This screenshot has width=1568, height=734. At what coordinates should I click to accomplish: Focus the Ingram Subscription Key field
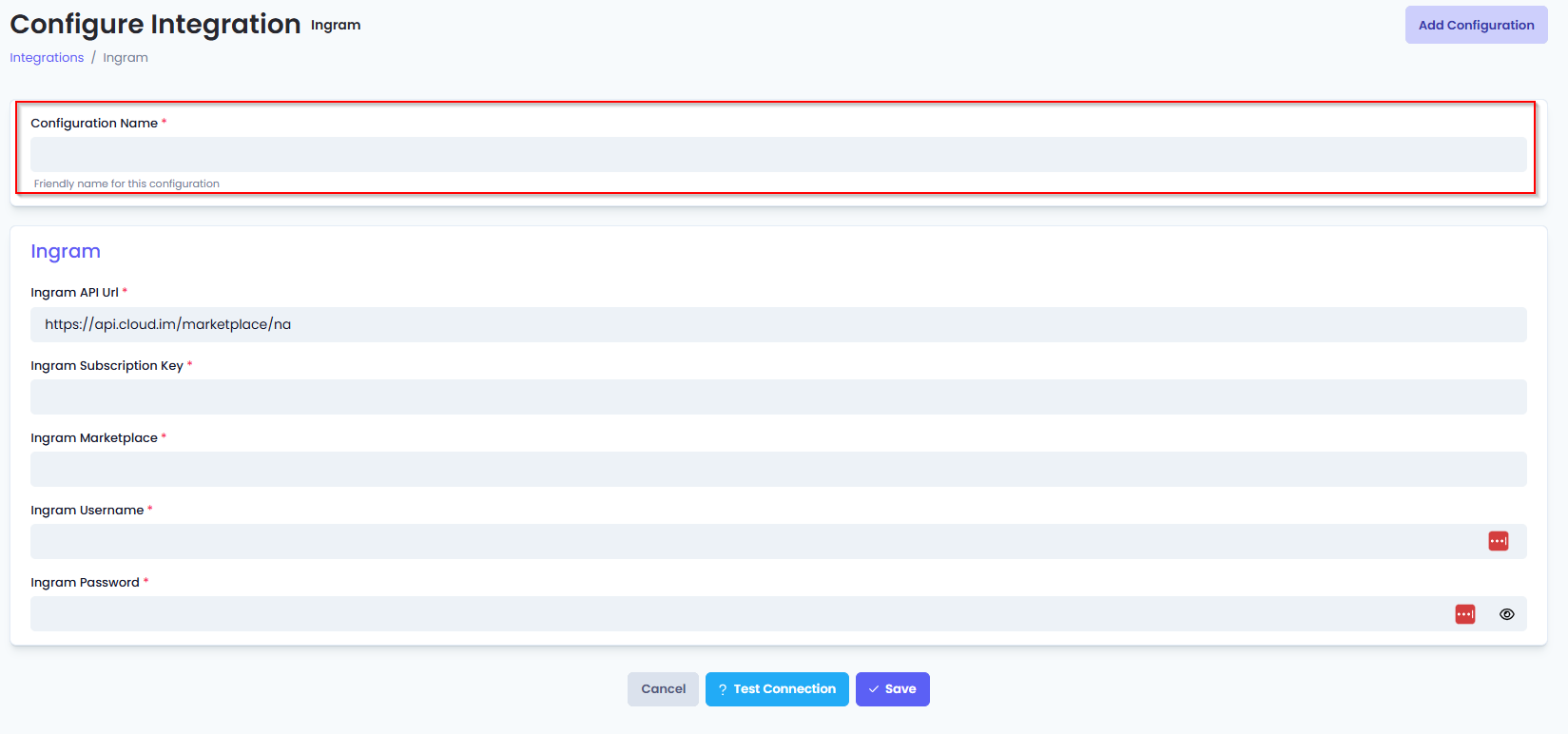pyautogui.click(x=778, y=396)
